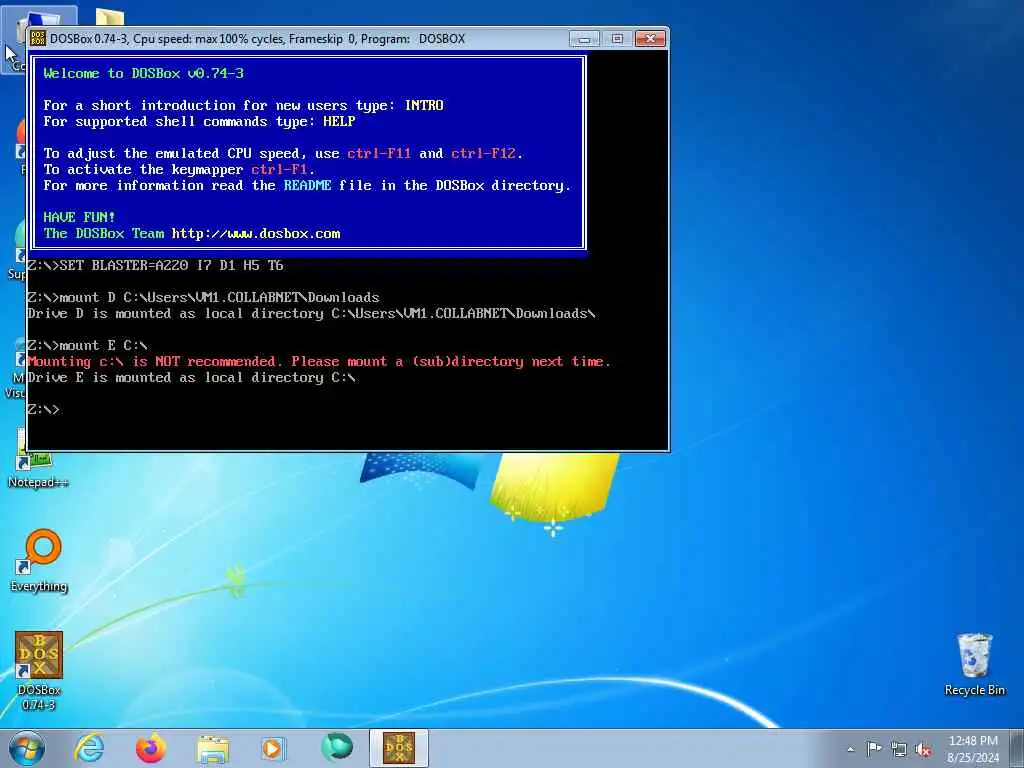Screen dimensions: 1024x768
Task: Open the DOSBox 0.74-3 desktop shortcut
Action: pos(39,669)
